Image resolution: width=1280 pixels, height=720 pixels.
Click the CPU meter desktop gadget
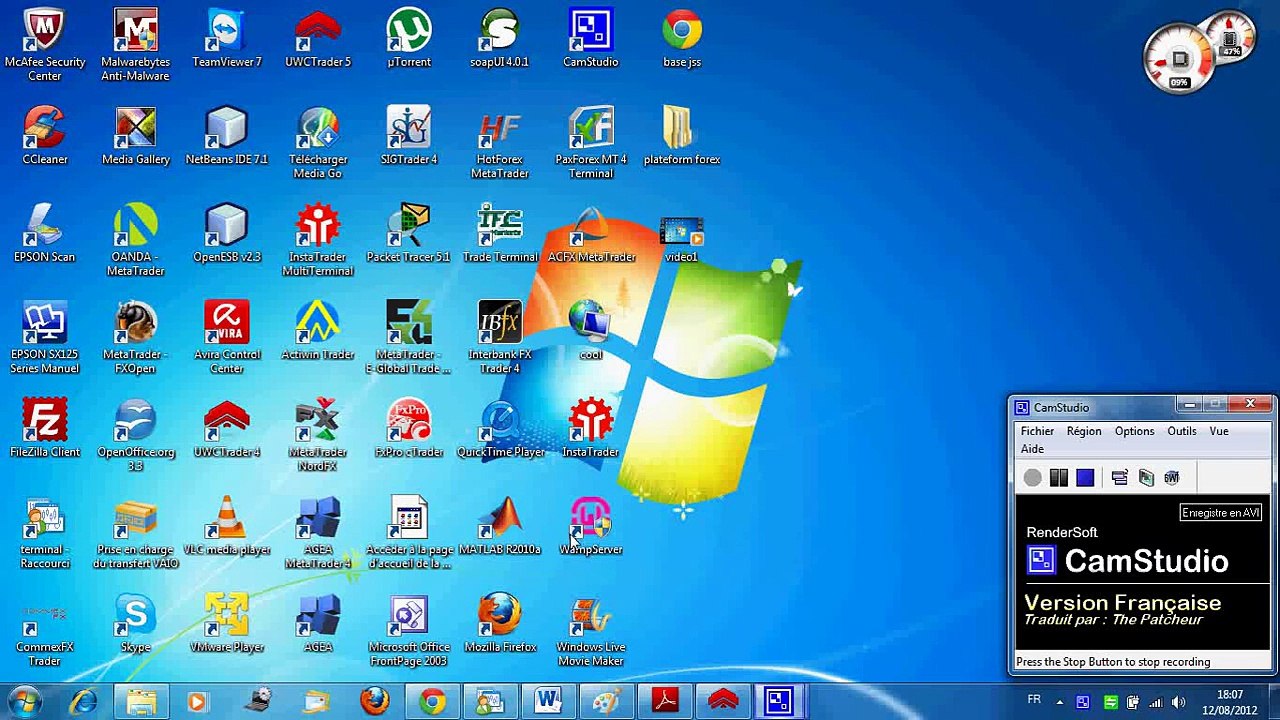1179,57
